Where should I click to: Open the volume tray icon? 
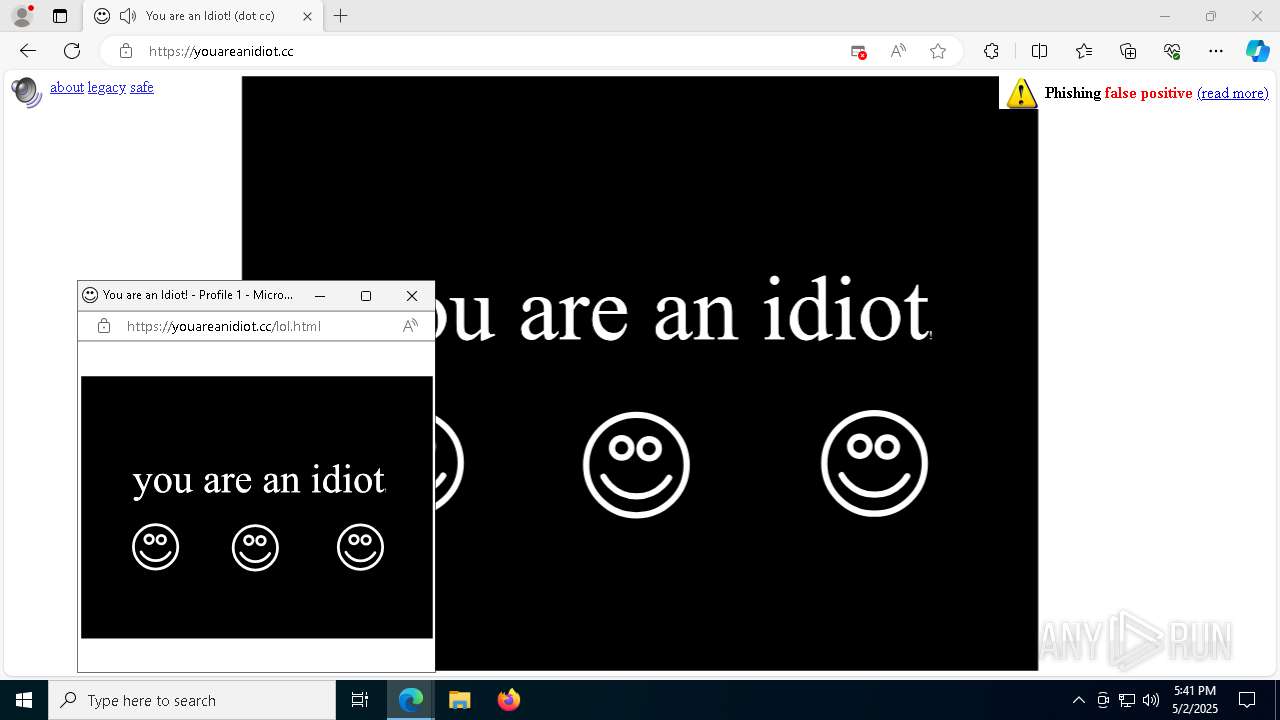(1151, 700)
